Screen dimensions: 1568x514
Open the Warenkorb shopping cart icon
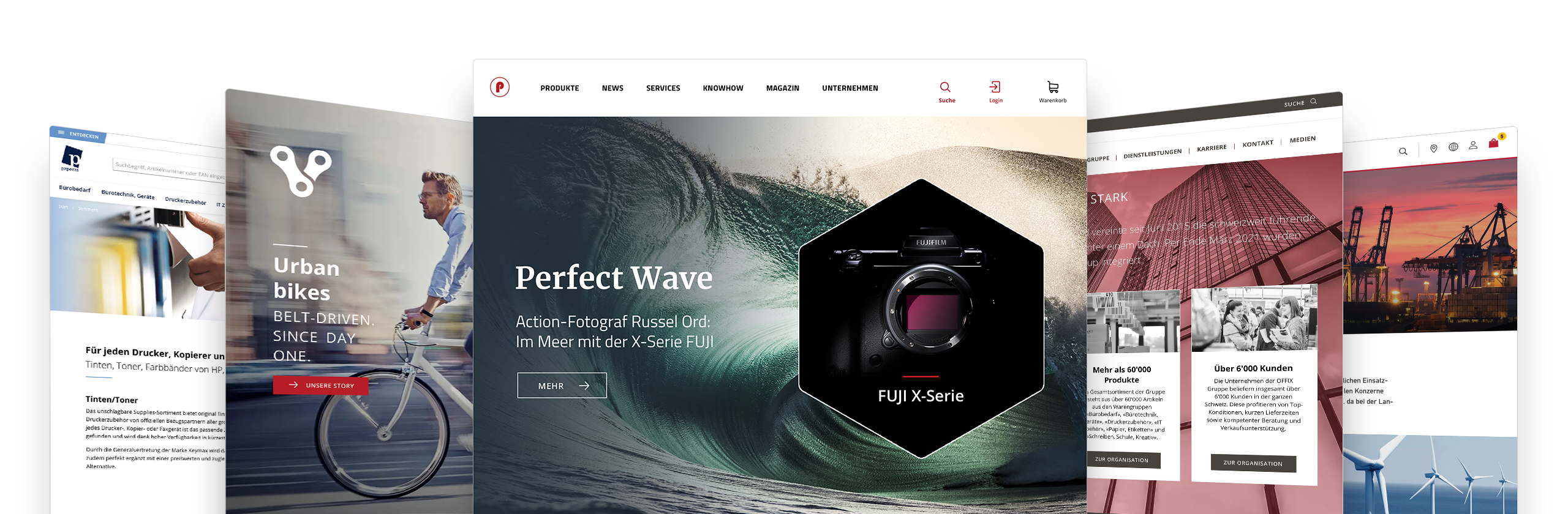1052,87
